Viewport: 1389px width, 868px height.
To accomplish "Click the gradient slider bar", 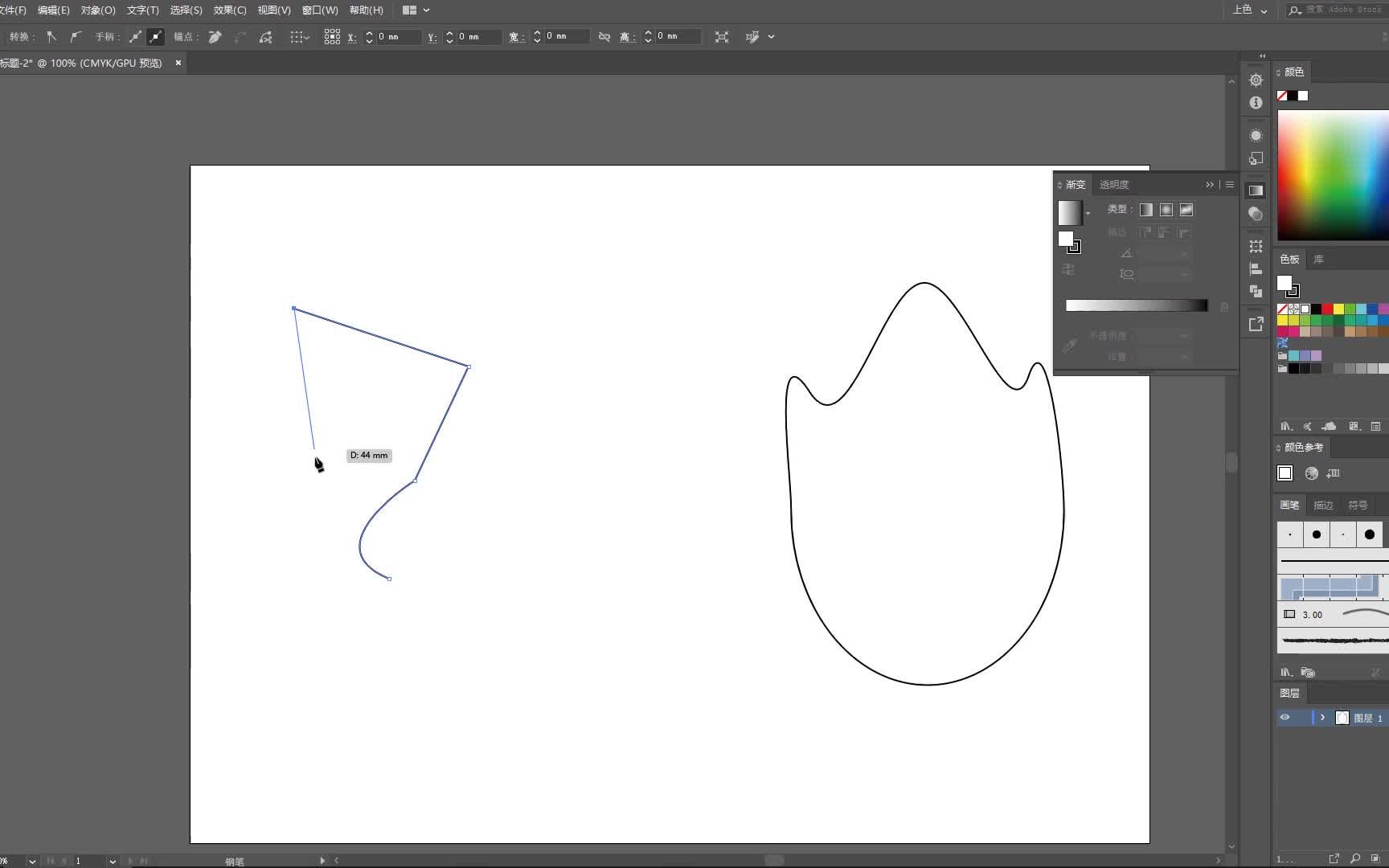I will 1137,305.
